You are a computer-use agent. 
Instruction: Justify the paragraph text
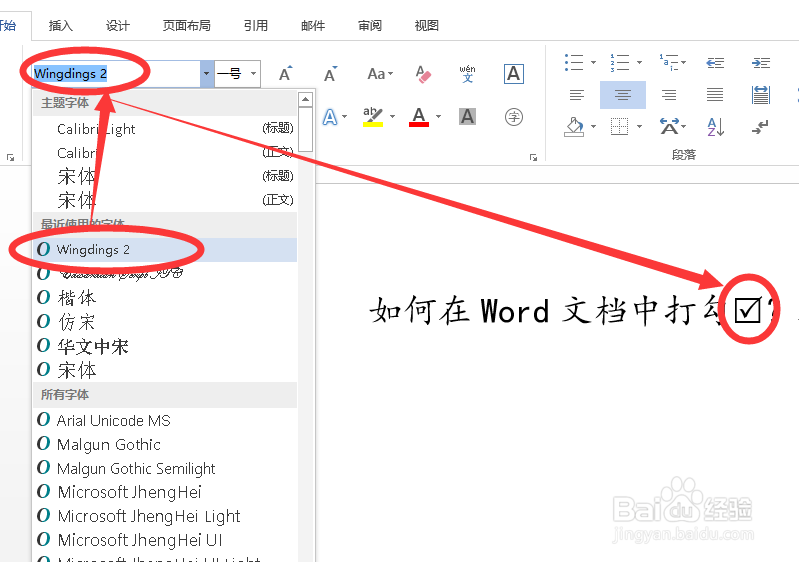(x=715, y=95)
